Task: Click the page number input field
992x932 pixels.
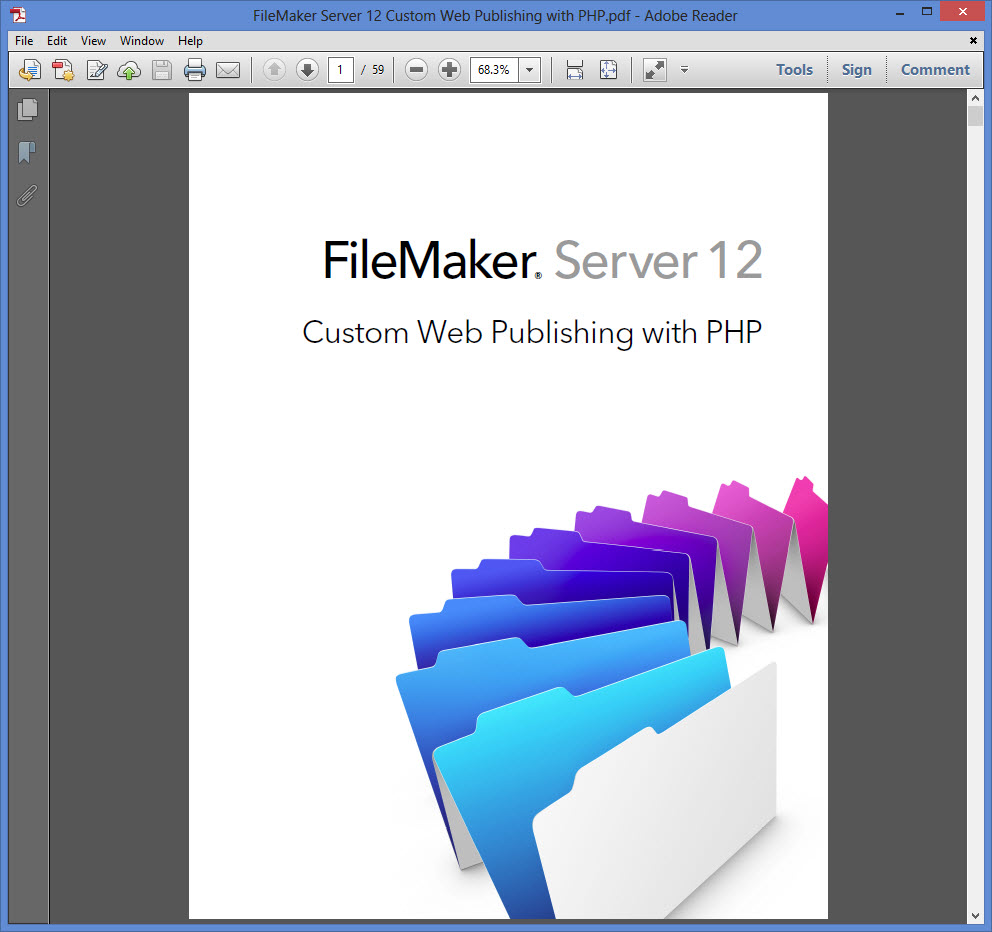Action: (340, 70)
